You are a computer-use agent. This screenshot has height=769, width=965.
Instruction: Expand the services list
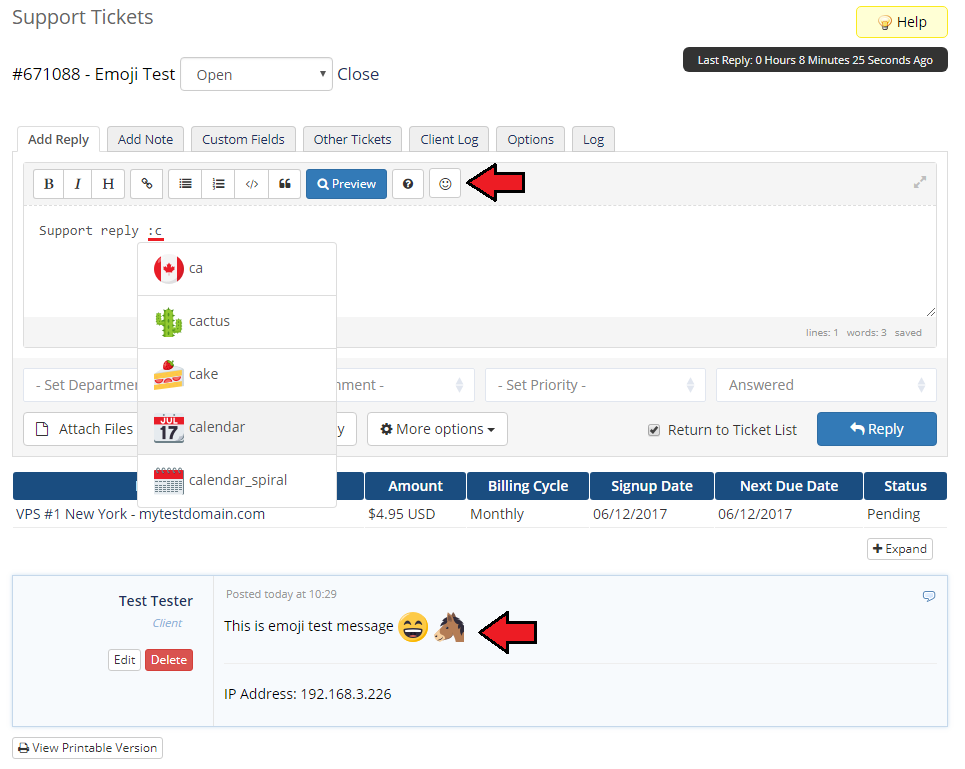point(900,549)
